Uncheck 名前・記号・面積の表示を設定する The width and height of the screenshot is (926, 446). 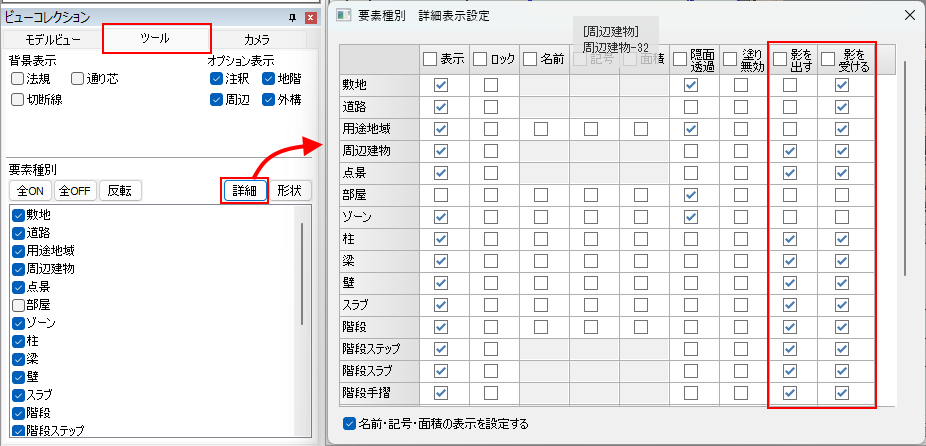coord(349,423)
